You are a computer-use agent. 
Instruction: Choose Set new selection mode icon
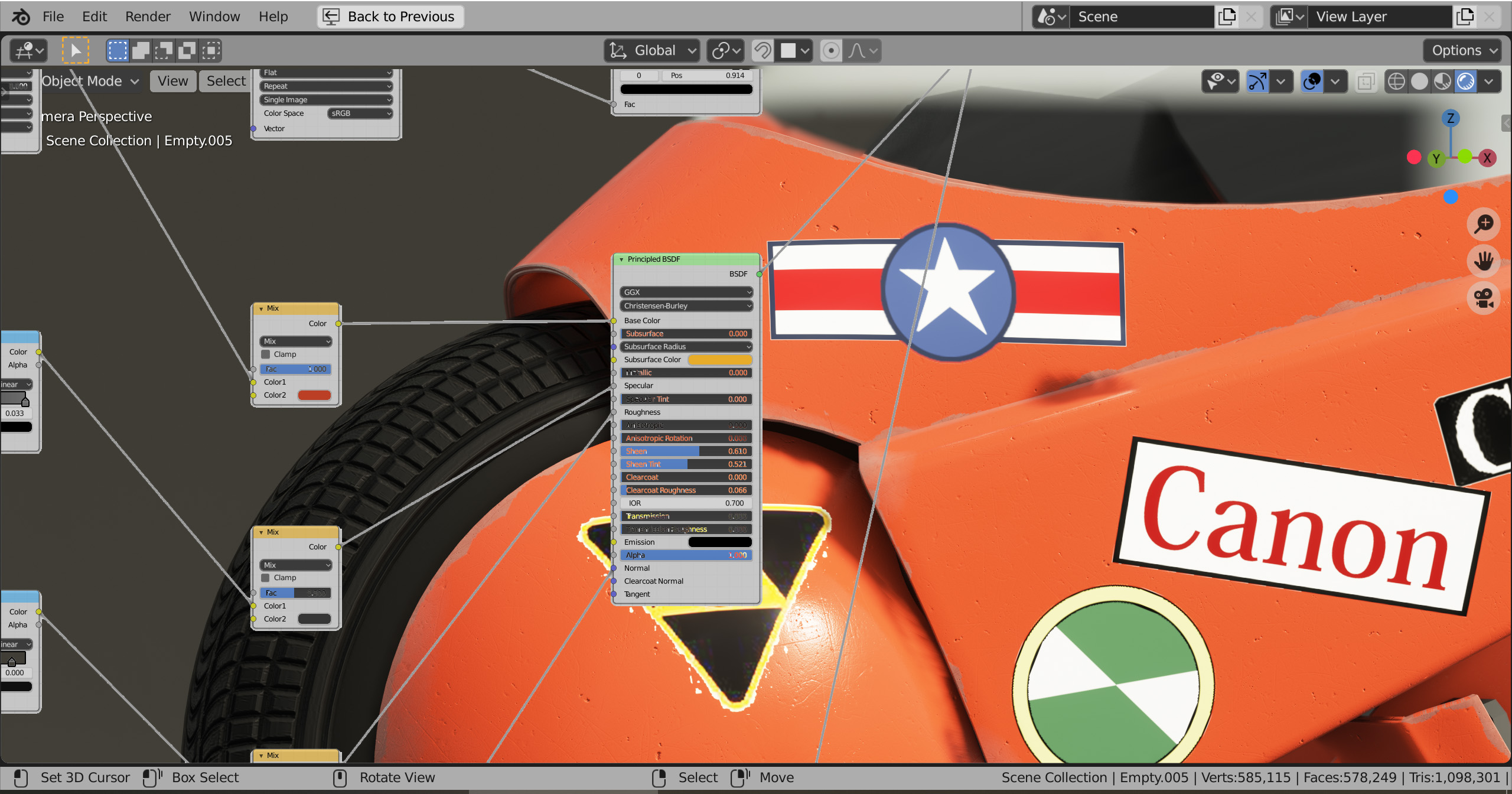coord(118,50)
